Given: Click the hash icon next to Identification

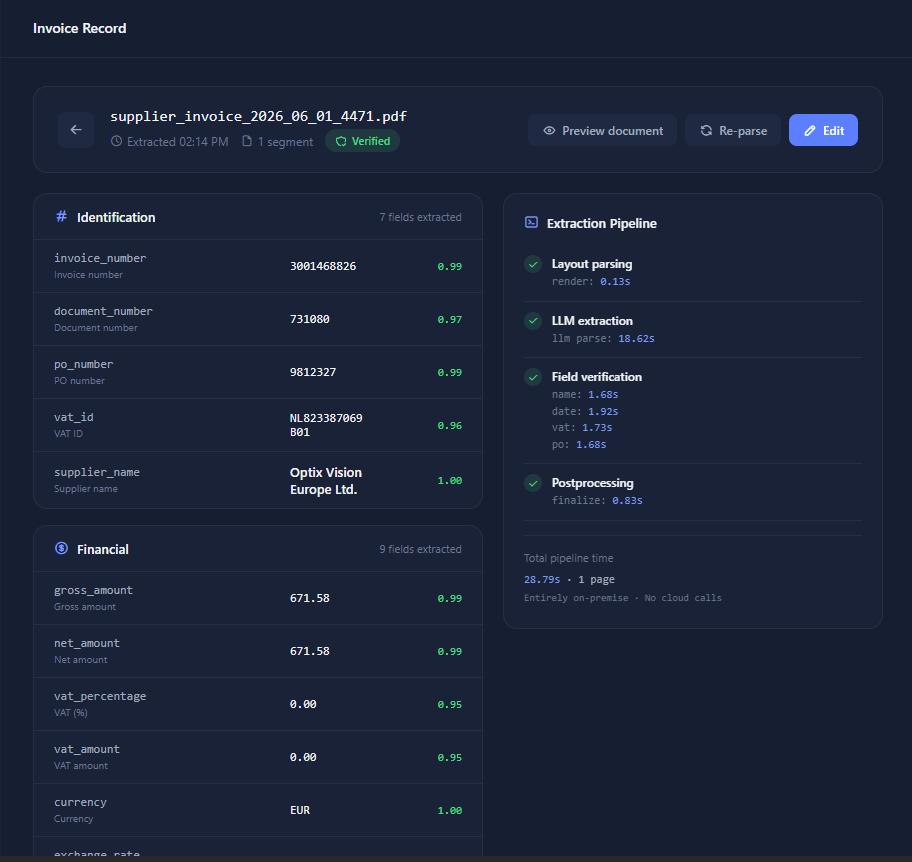Looking at the screenshot, I should (61, 217).
